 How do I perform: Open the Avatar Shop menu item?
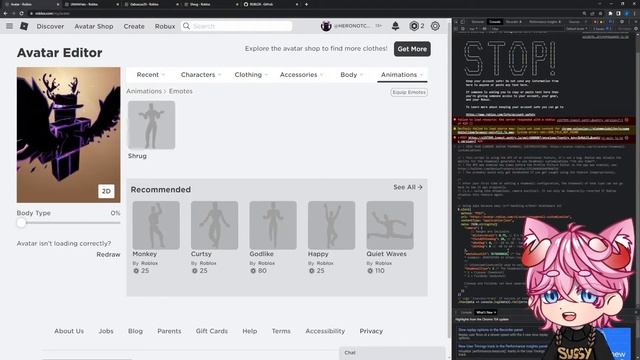94,26
